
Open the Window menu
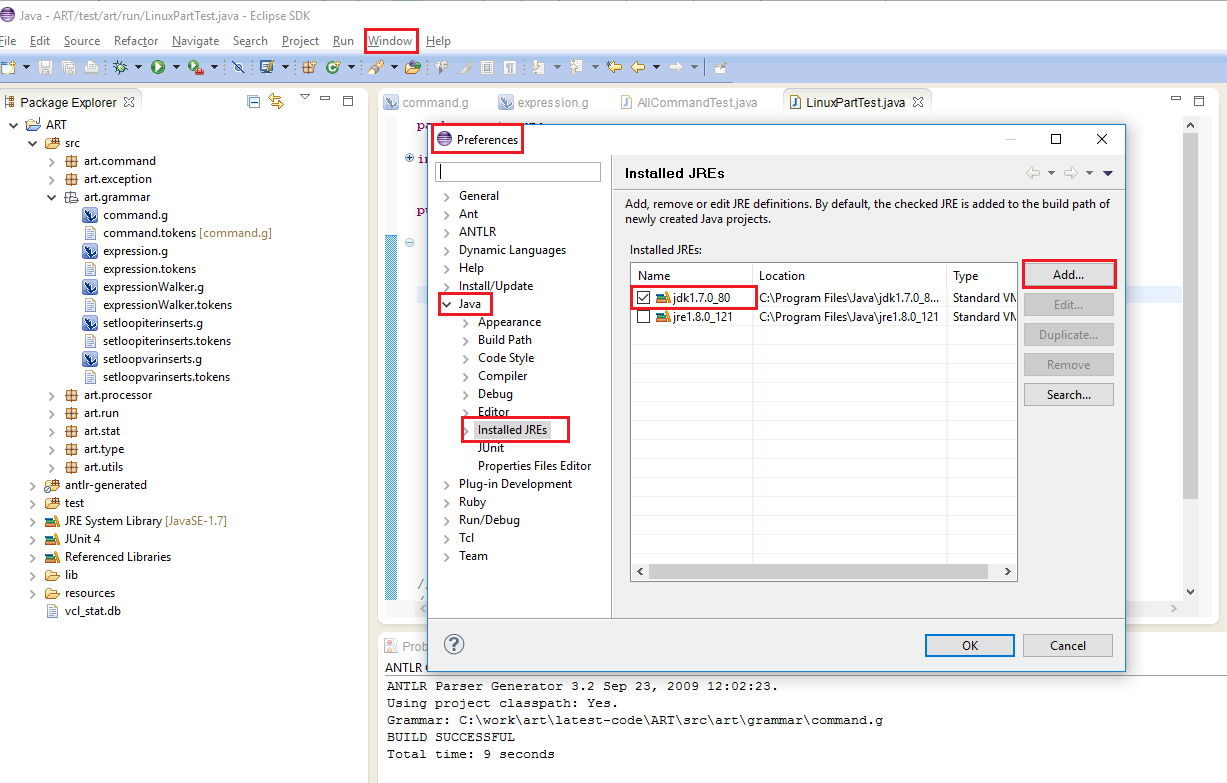pyautogui.click(x=390, y=41)
